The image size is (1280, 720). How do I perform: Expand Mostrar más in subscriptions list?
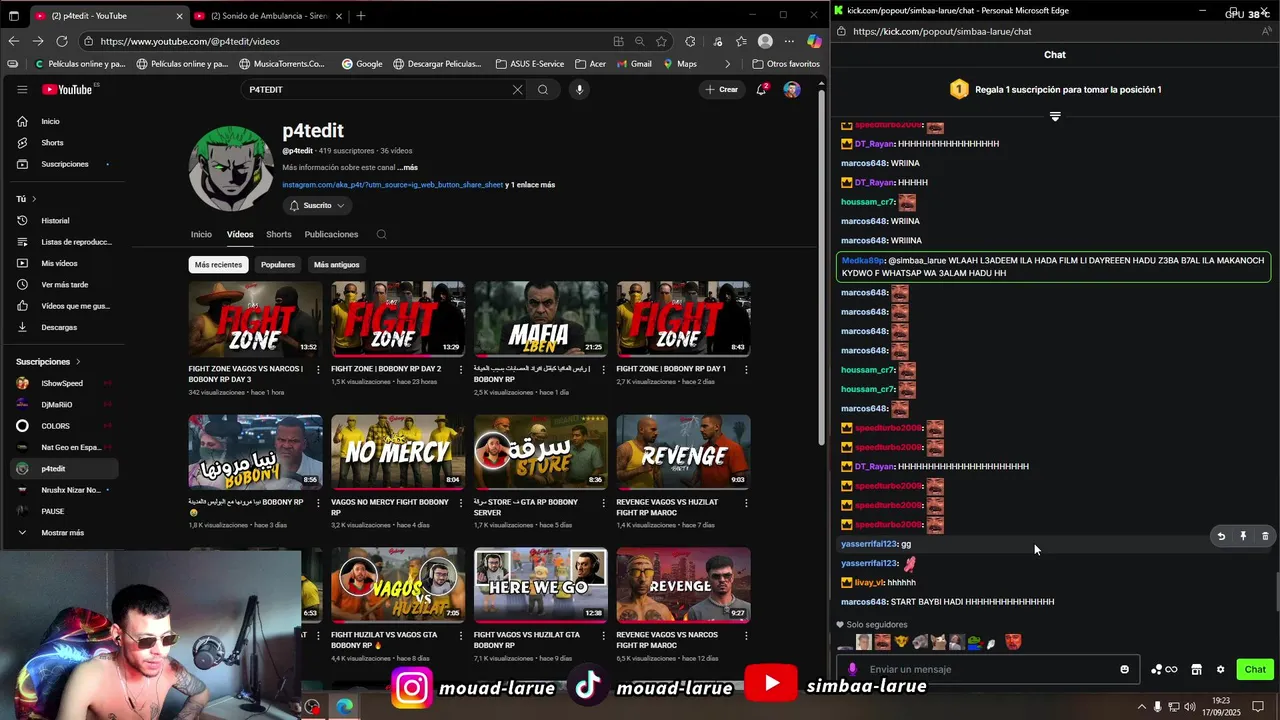click(60, 533)
